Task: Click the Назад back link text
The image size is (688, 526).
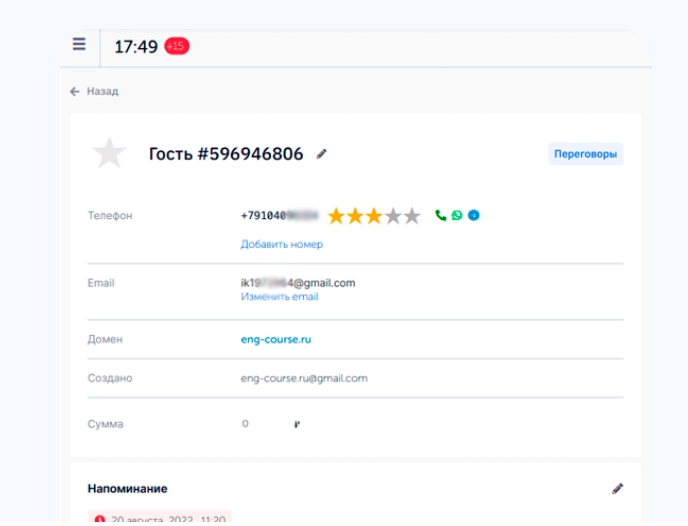Action: [102, 91]
